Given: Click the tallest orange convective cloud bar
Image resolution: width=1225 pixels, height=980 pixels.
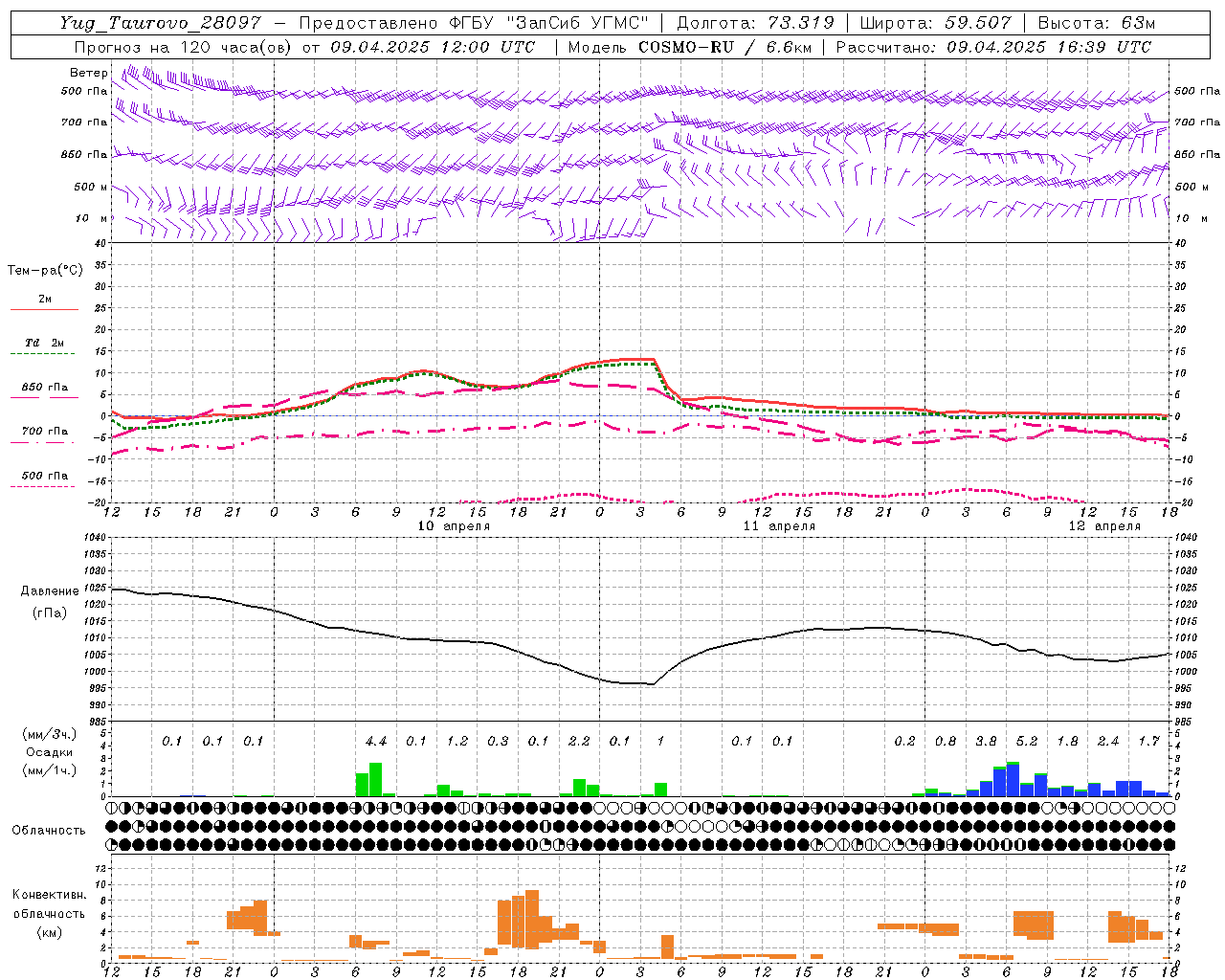Looking at the screenshot, I should point(532,920).
